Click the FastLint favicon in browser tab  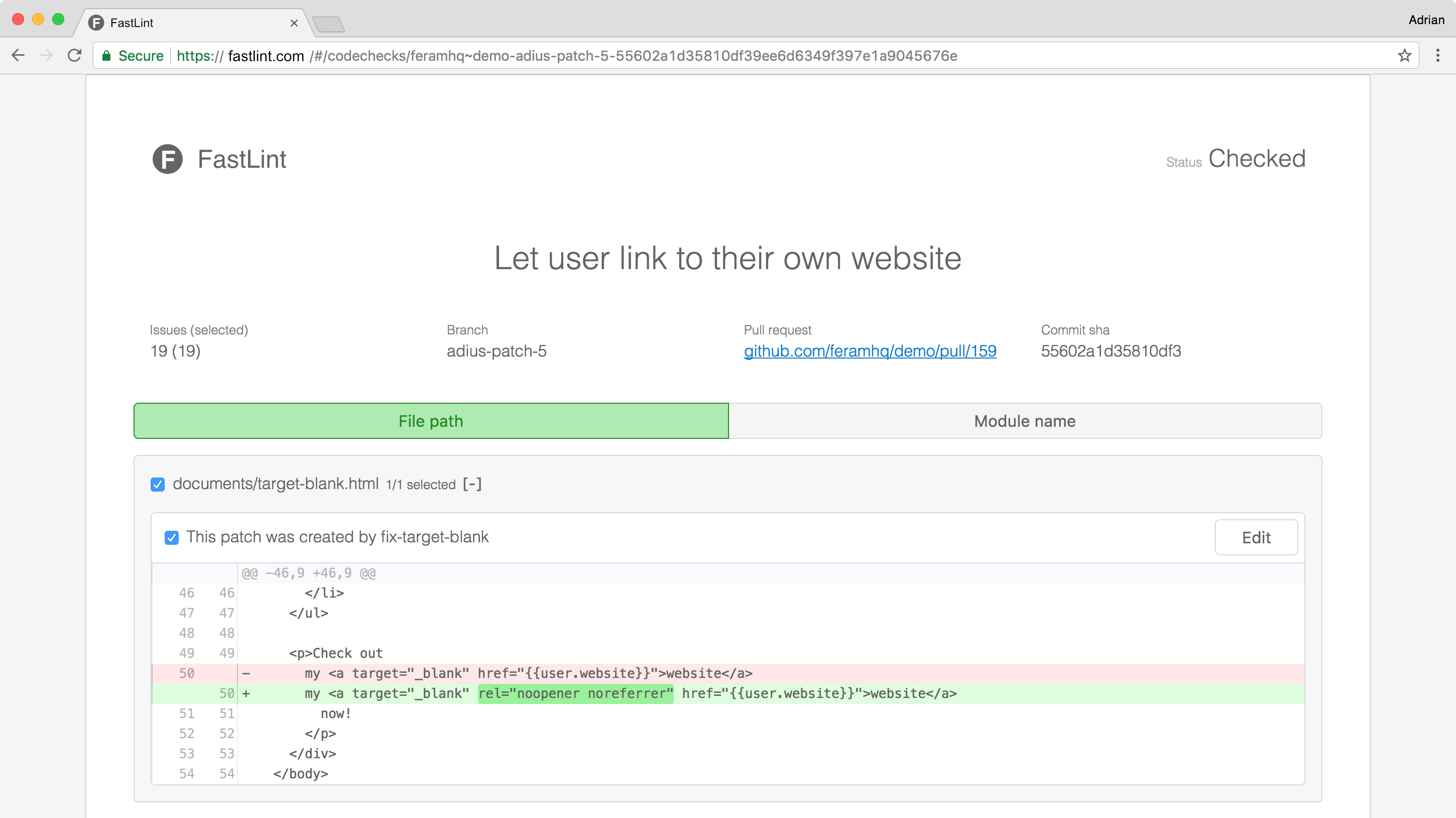pos(97,23)
